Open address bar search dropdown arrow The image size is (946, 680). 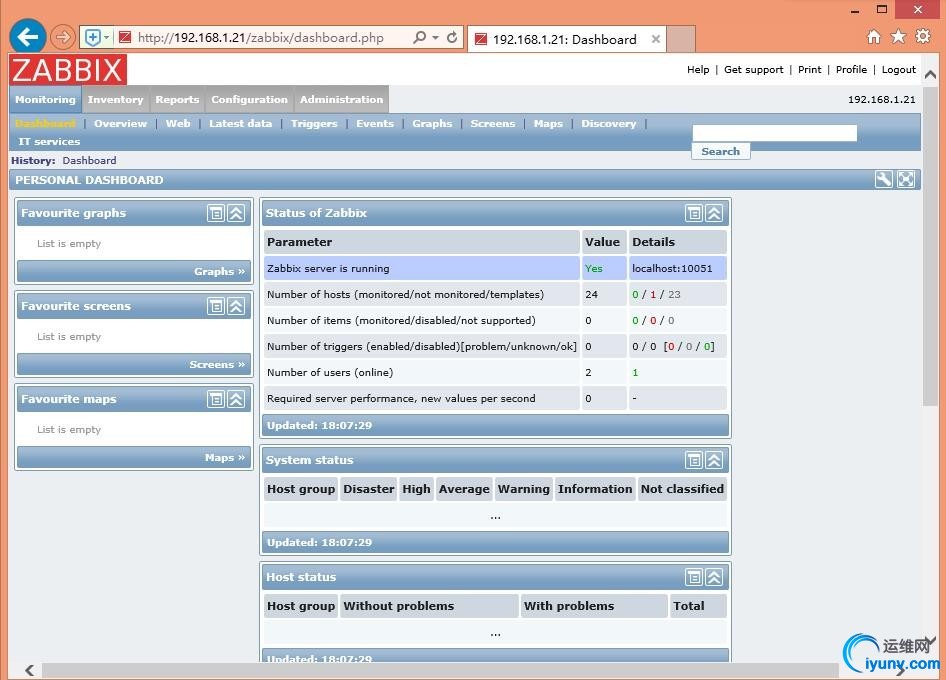tap(436, 37)
